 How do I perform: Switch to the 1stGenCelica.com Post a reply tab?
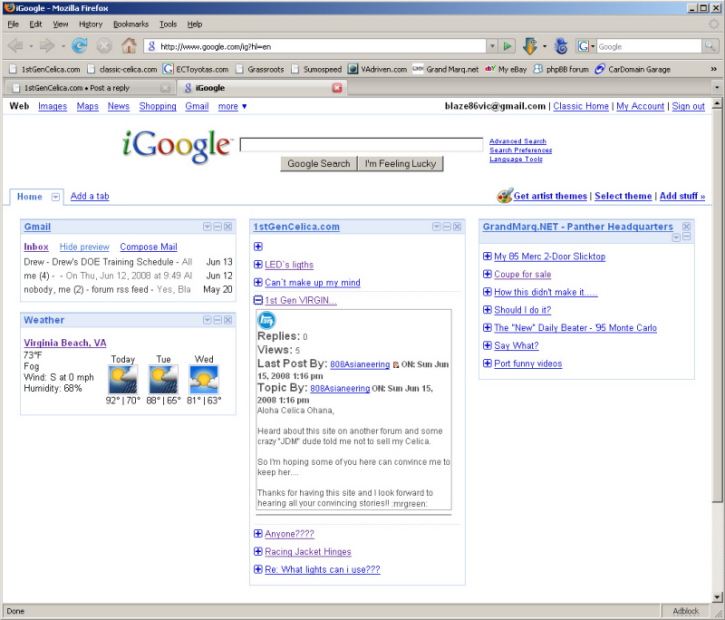(x=89, y=88)
